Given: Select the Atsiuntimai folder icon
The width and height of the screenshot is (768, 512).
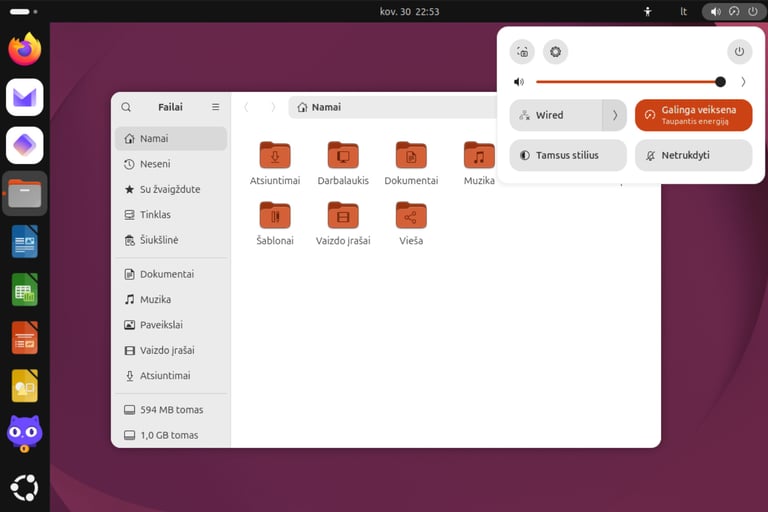Looking at the screenshot, I should pos(275,155).
